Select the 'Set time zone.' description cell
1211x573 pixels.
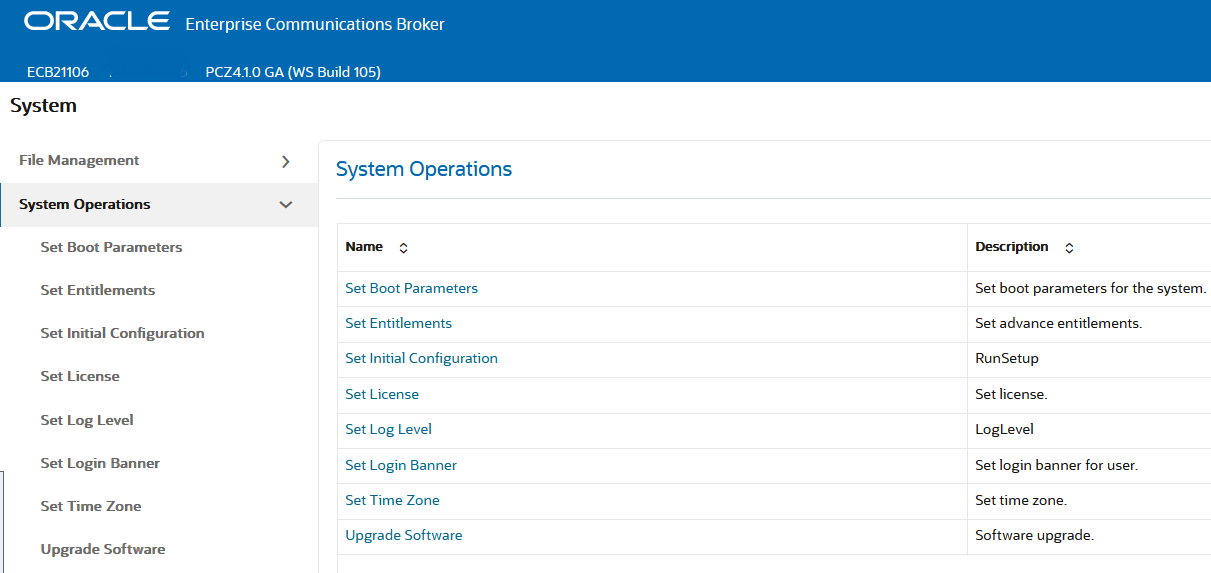1089,500
